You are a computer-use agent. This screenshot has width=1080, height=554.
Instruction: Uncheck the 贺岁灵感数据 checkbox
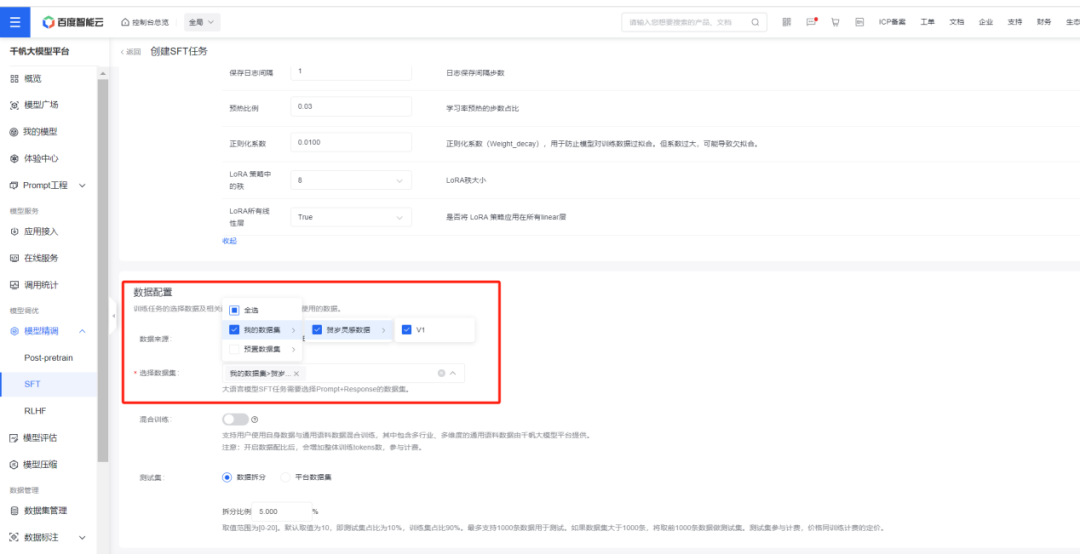click(318, 330)
